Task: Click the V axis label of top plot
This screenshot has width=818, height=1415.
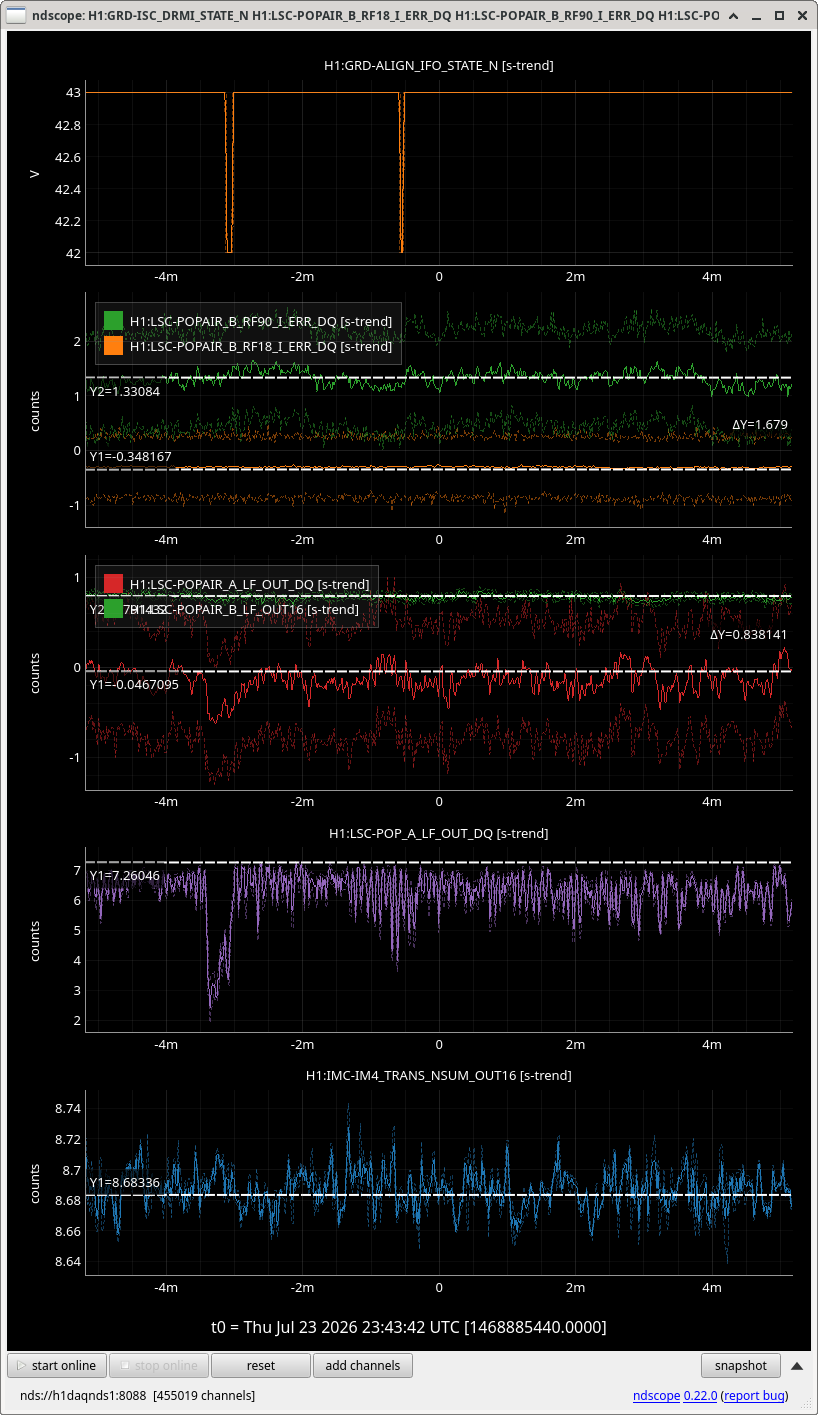Action: click(x=35, y=173)
